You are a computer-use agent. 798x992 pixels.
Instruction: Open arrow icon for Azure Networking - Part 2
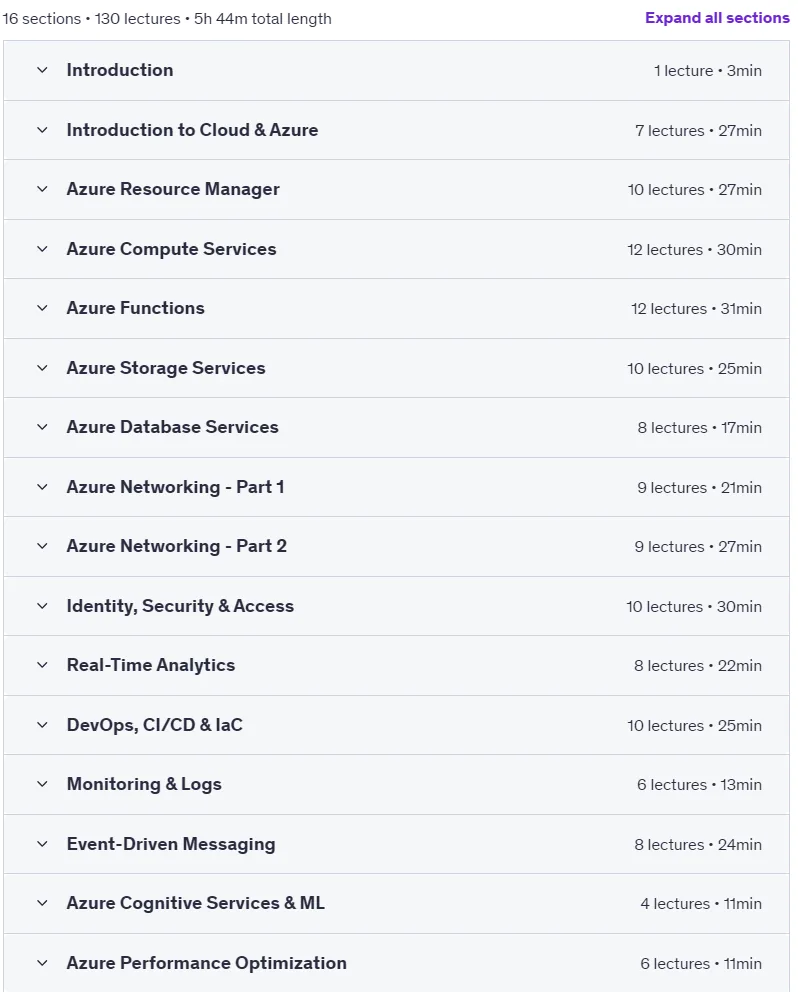pyautogui.click(x=42, y=546)
